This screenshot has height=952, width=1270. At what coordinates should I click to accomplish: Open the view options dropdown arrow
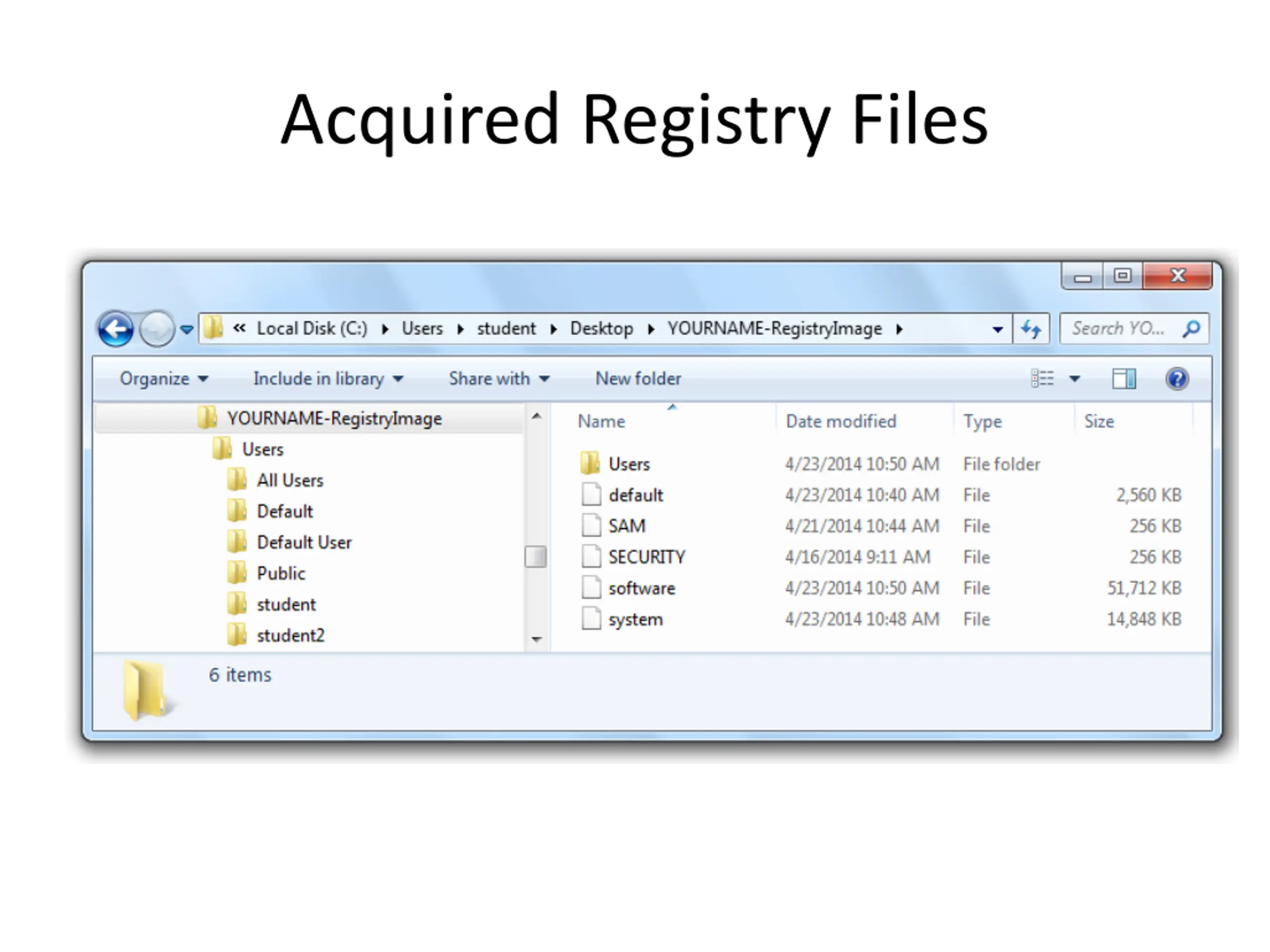click(1075, 379)
